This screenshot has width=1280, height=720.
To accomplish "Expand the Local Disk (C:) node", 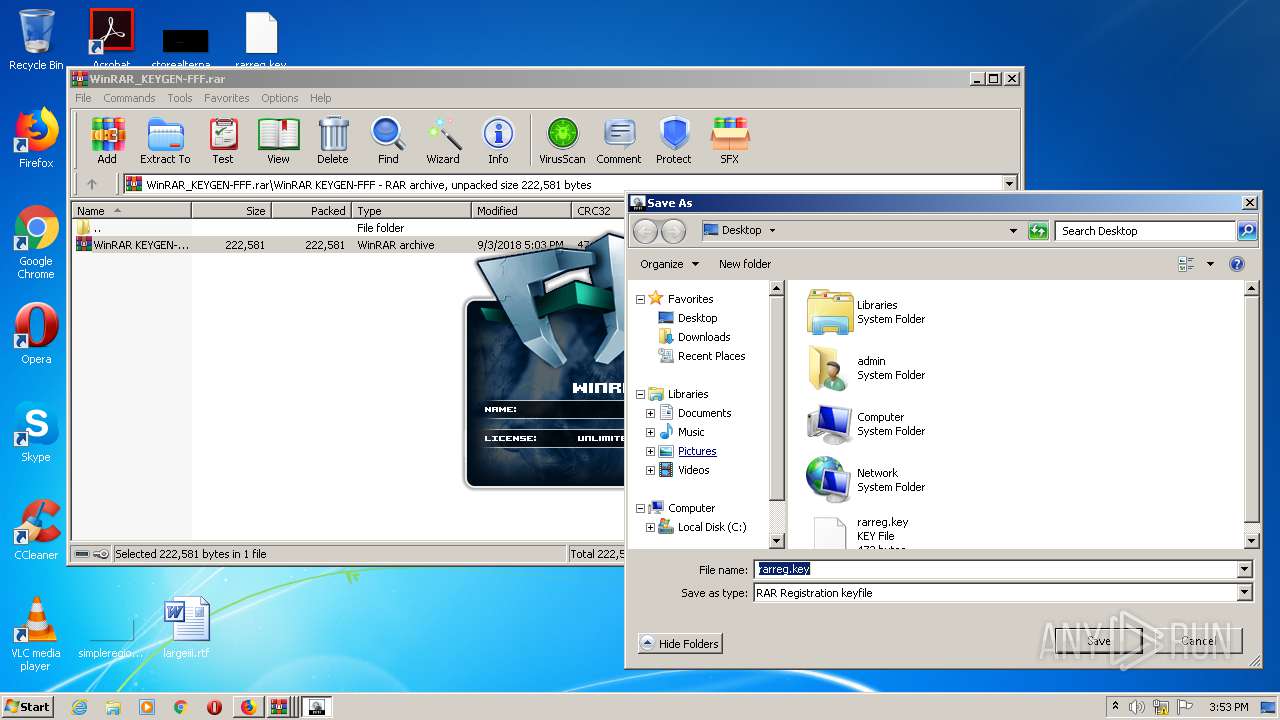I will click(650, 527).
